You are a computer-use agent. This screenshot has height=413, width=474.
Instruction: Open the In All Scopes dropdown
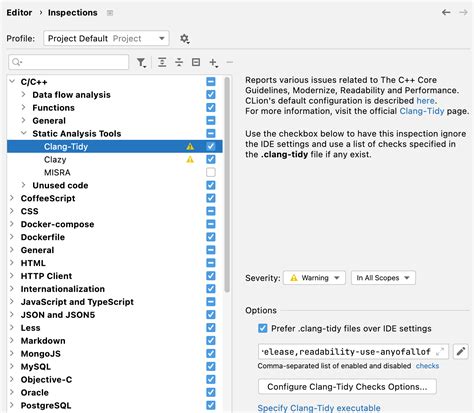pos(383,278)
